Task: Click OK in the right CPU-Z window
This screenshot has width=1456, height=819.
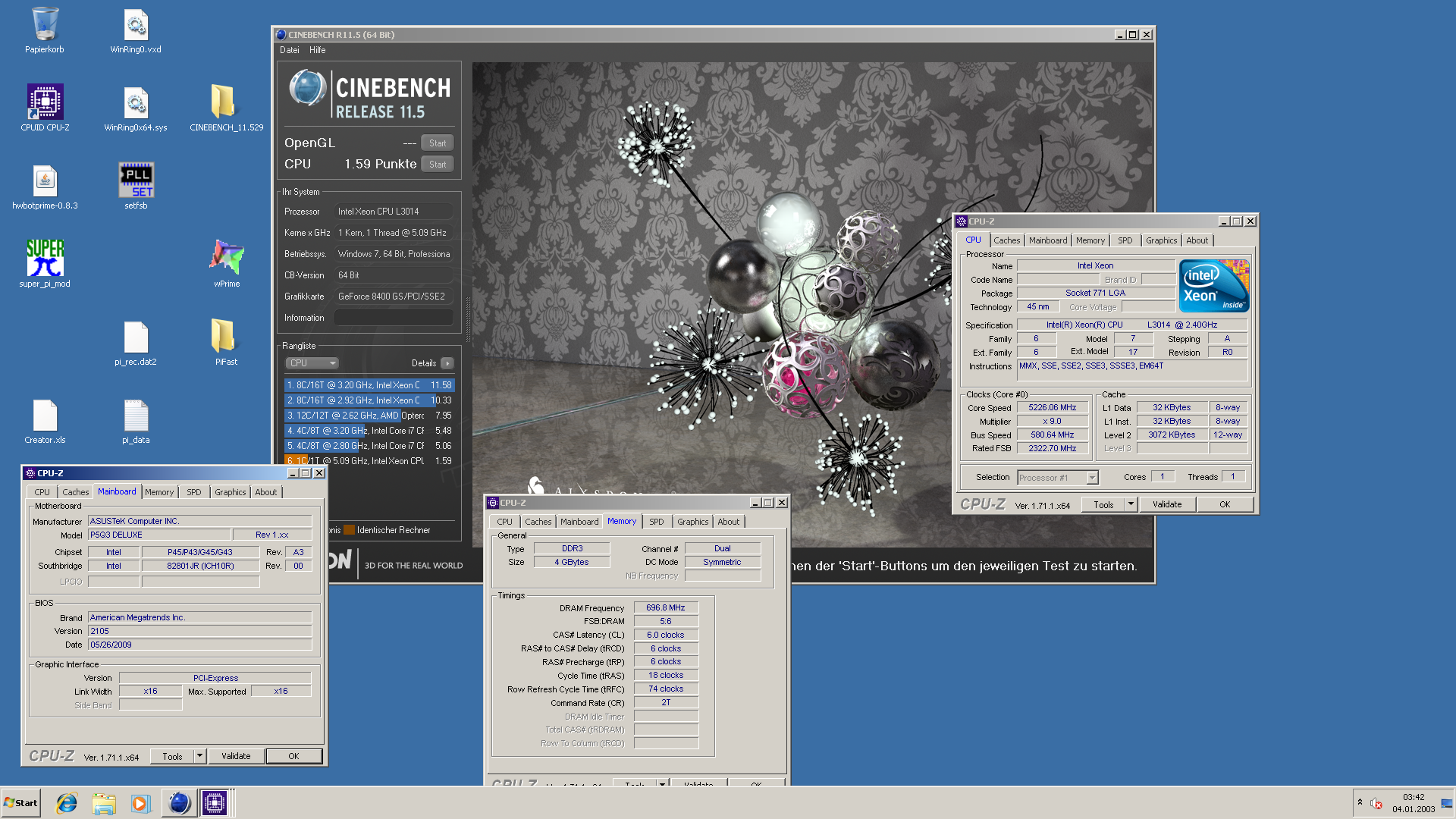Action: point(1225,504)
